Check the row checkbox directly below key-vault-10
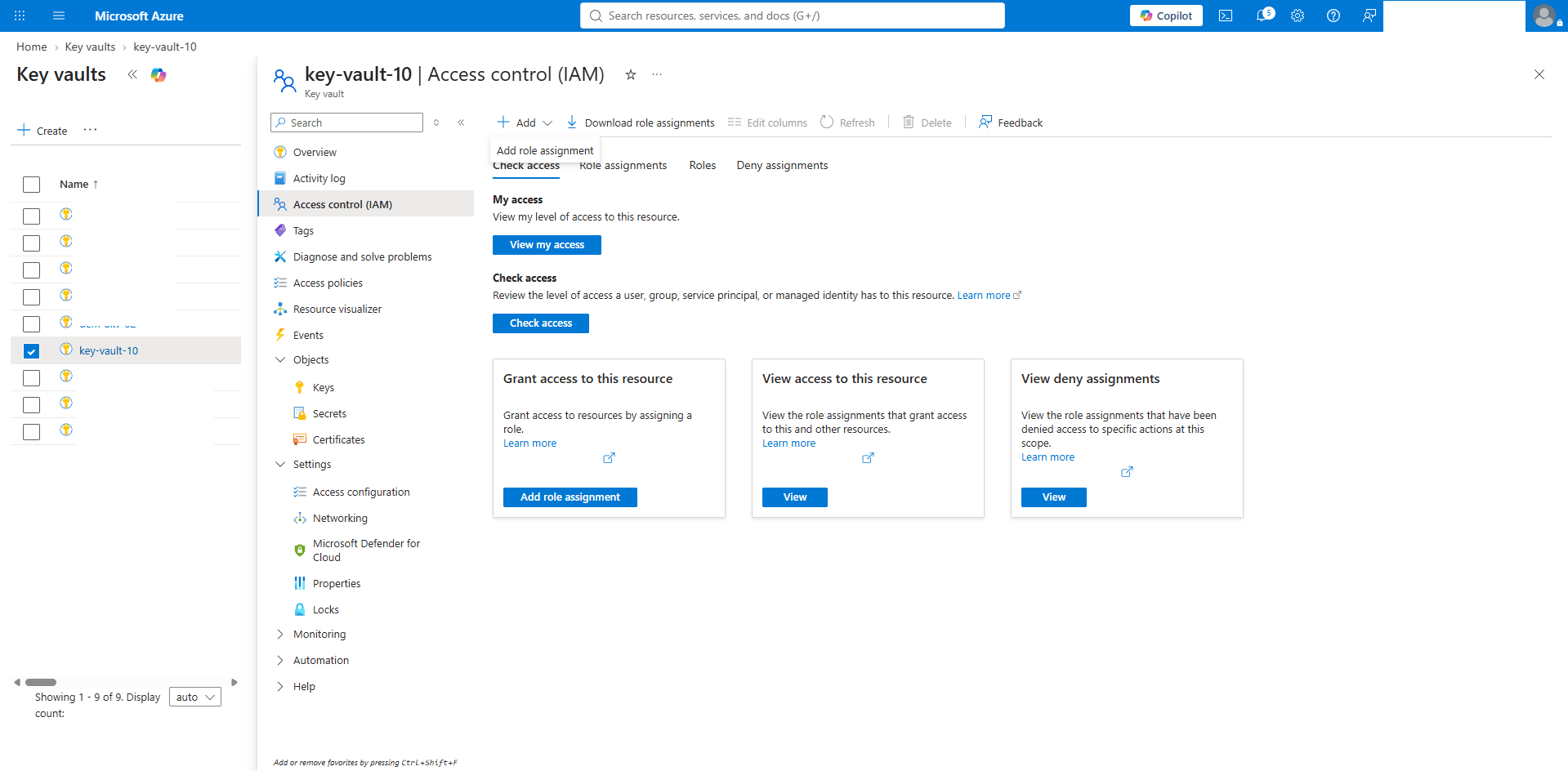The image size is (1568, 771). coord(31,378)
